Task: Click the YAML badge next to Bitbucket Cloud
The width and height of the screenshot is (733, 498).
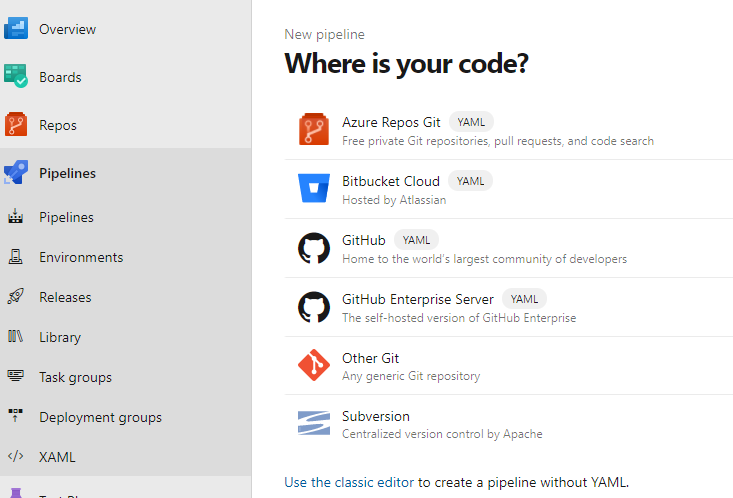Action: coord(470,181)
